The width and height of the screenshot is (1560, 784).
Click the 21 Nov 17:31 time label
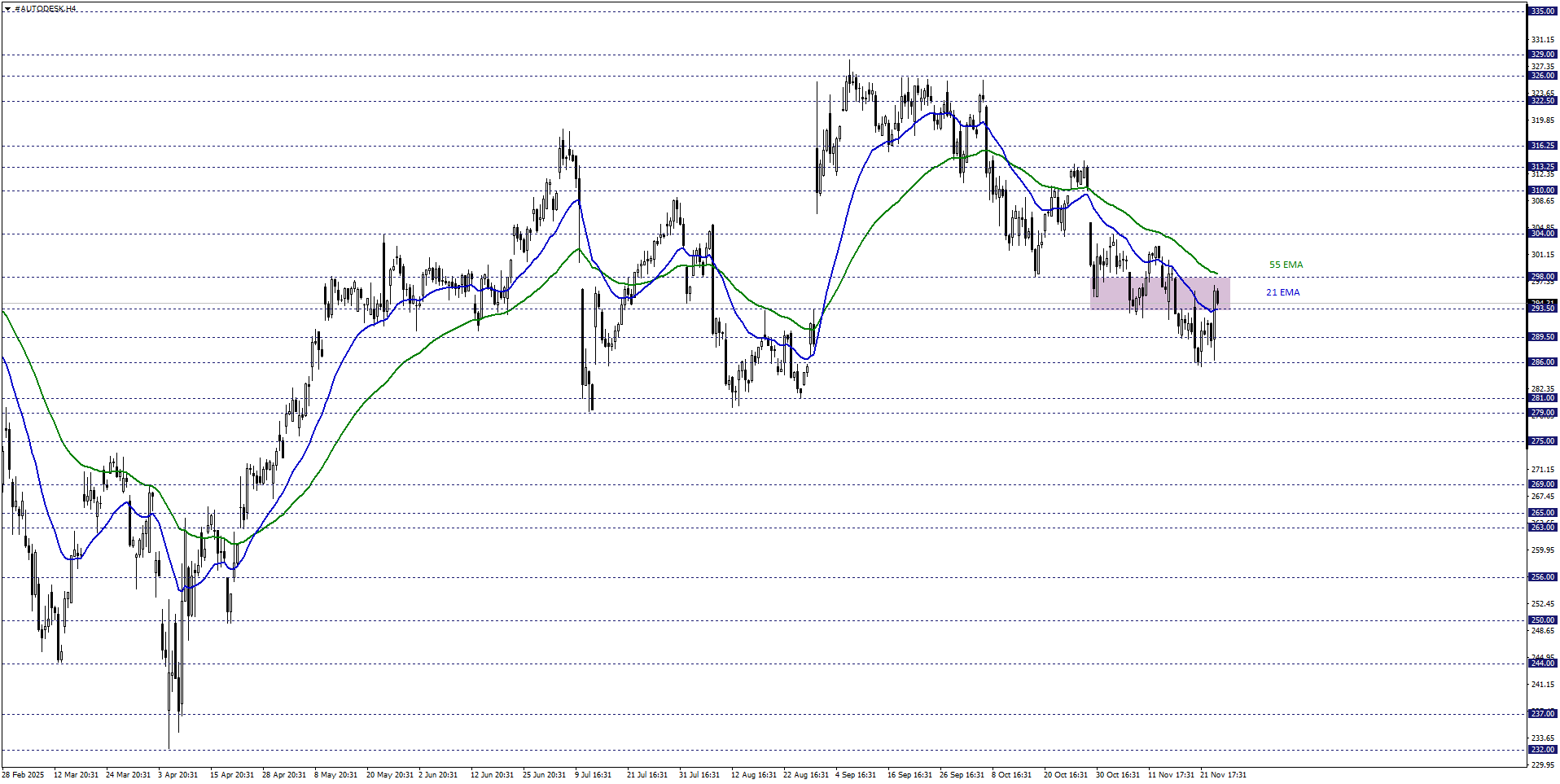tap(1223, 775)
